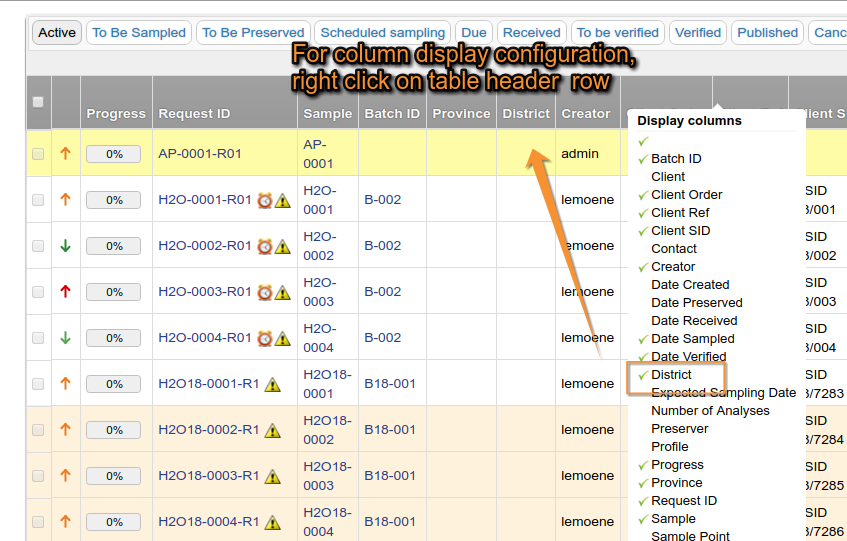Check the row checkbox for AP-0001-R01
847x541 pixels.
(38, 154)
